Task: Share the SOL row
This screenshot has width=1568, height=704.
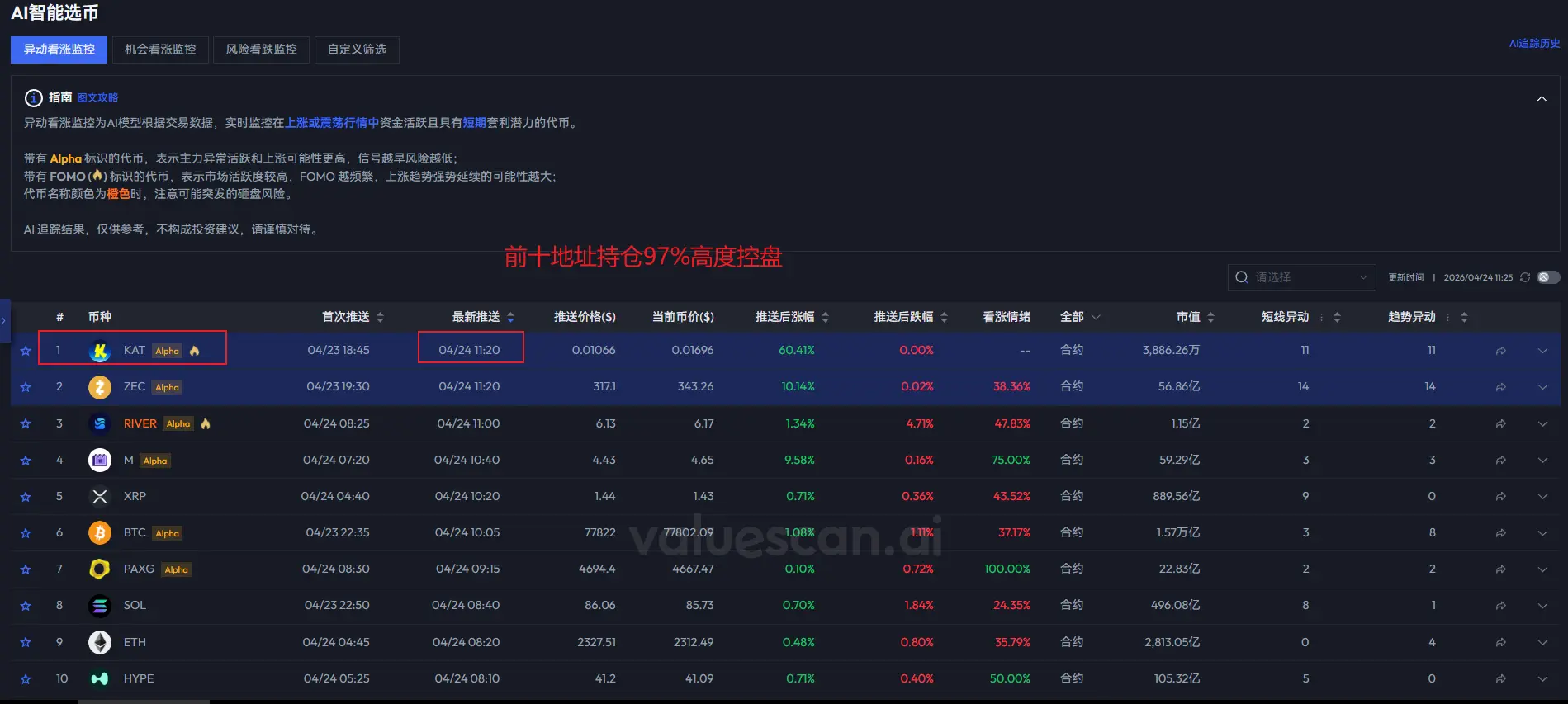Action: (1500, 606)
